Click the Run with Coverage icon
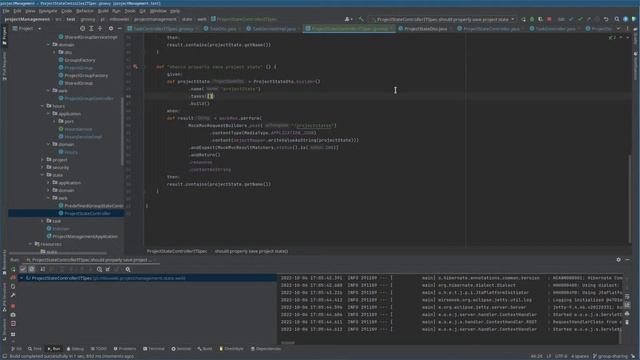640x360 pixels. tap(540, 19)
